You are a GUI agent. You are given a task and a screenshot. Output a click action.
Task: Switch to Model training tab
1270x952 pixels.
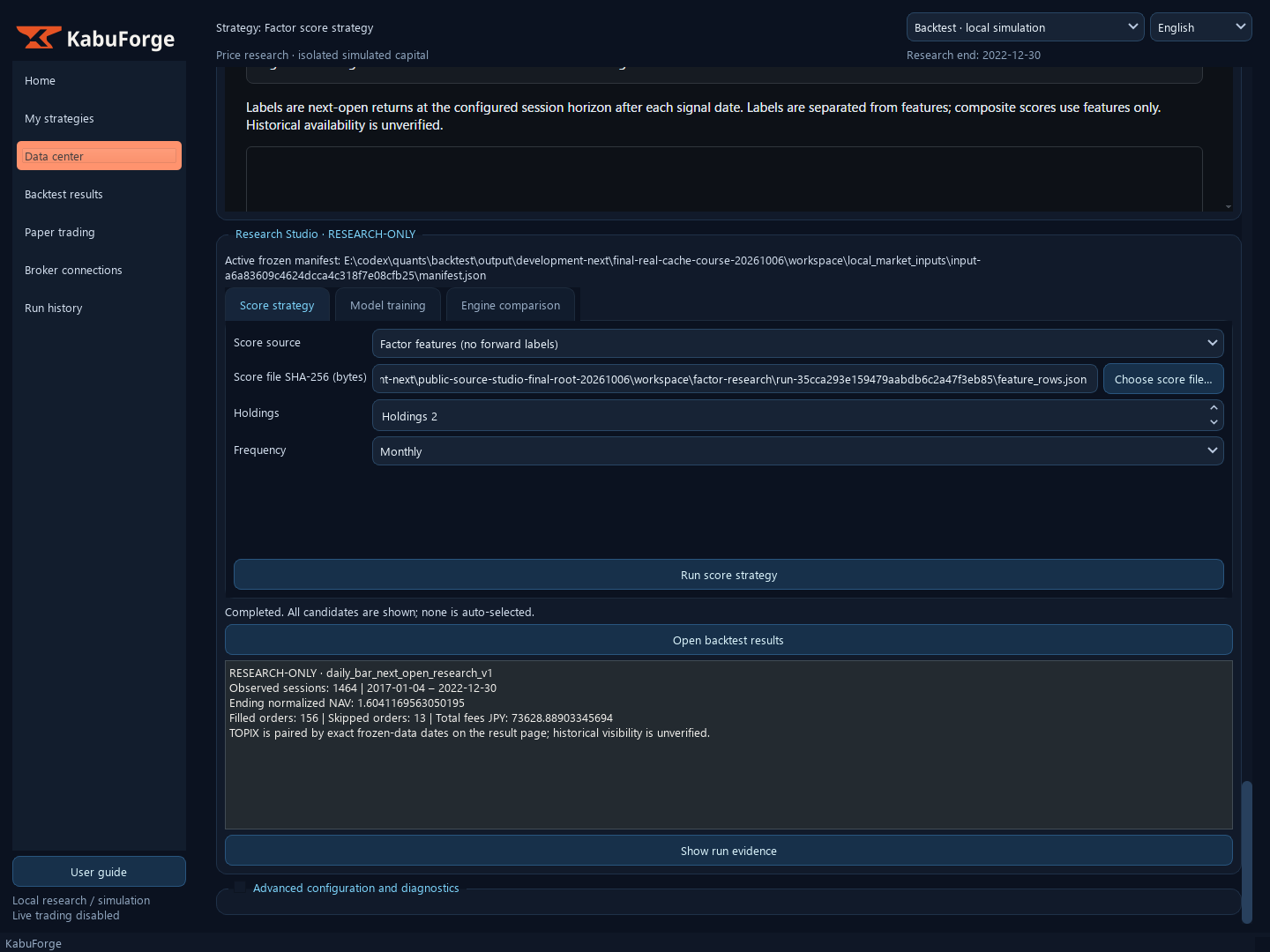pyautogui.click(x=388, y=305)
